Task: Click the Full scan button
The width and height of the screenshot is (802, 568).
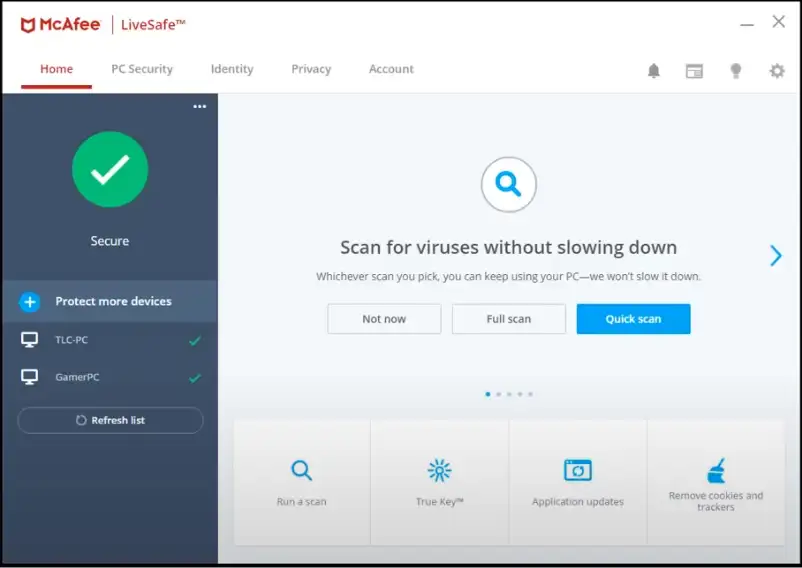Action: tap(508, 319)
